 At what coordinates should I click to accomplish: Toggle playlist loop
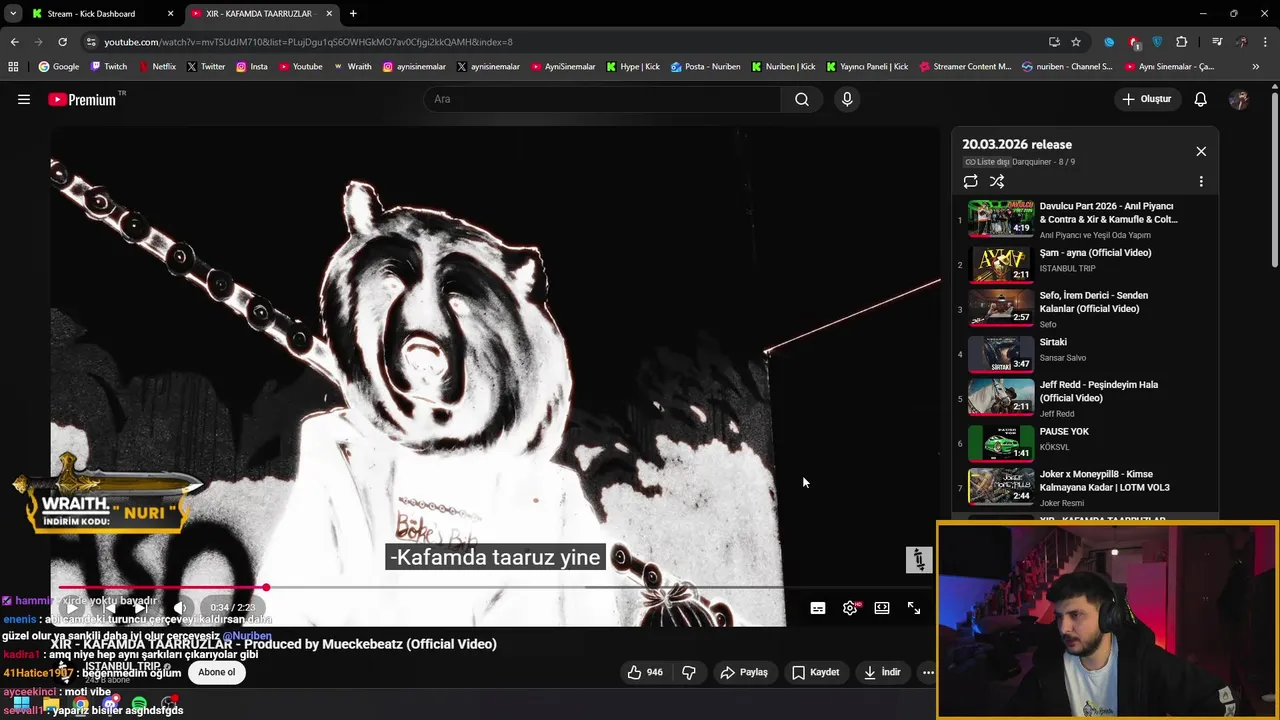pyautogui.click(x=970, y=181)
